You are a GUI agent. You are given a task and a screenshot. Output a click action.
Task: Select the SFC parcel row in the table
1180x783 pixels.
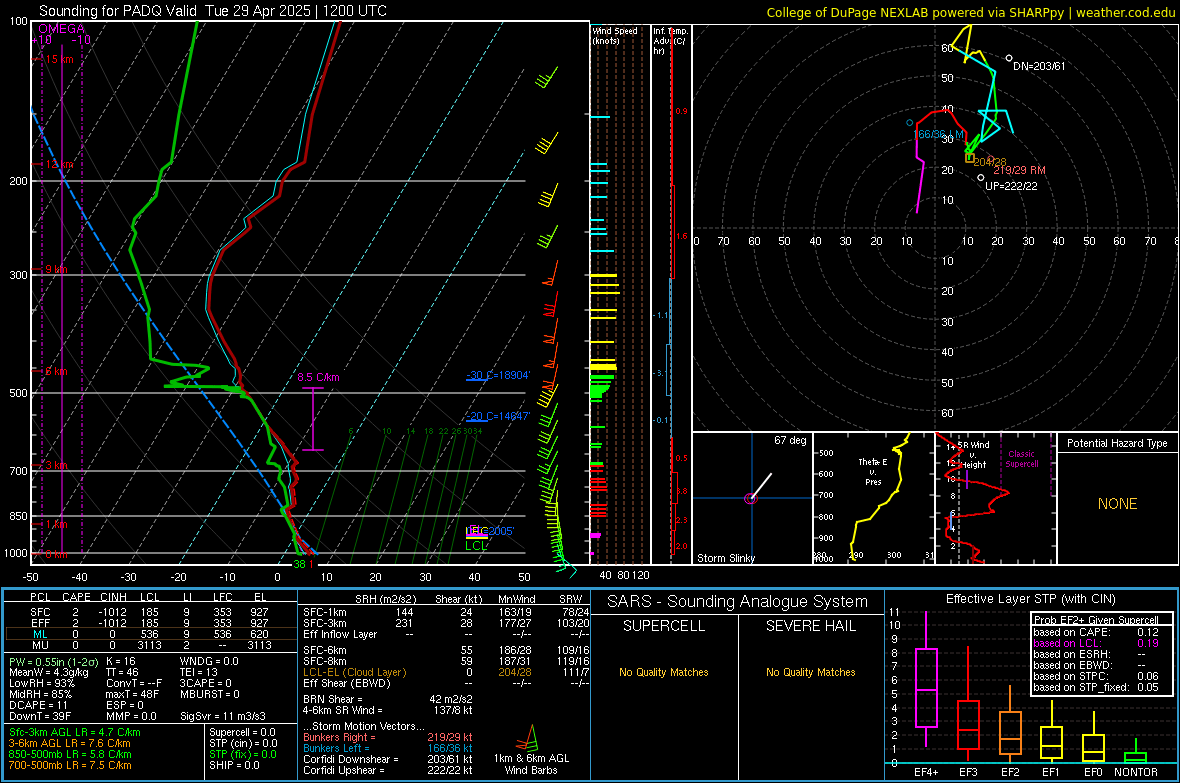tap(151, 612)
